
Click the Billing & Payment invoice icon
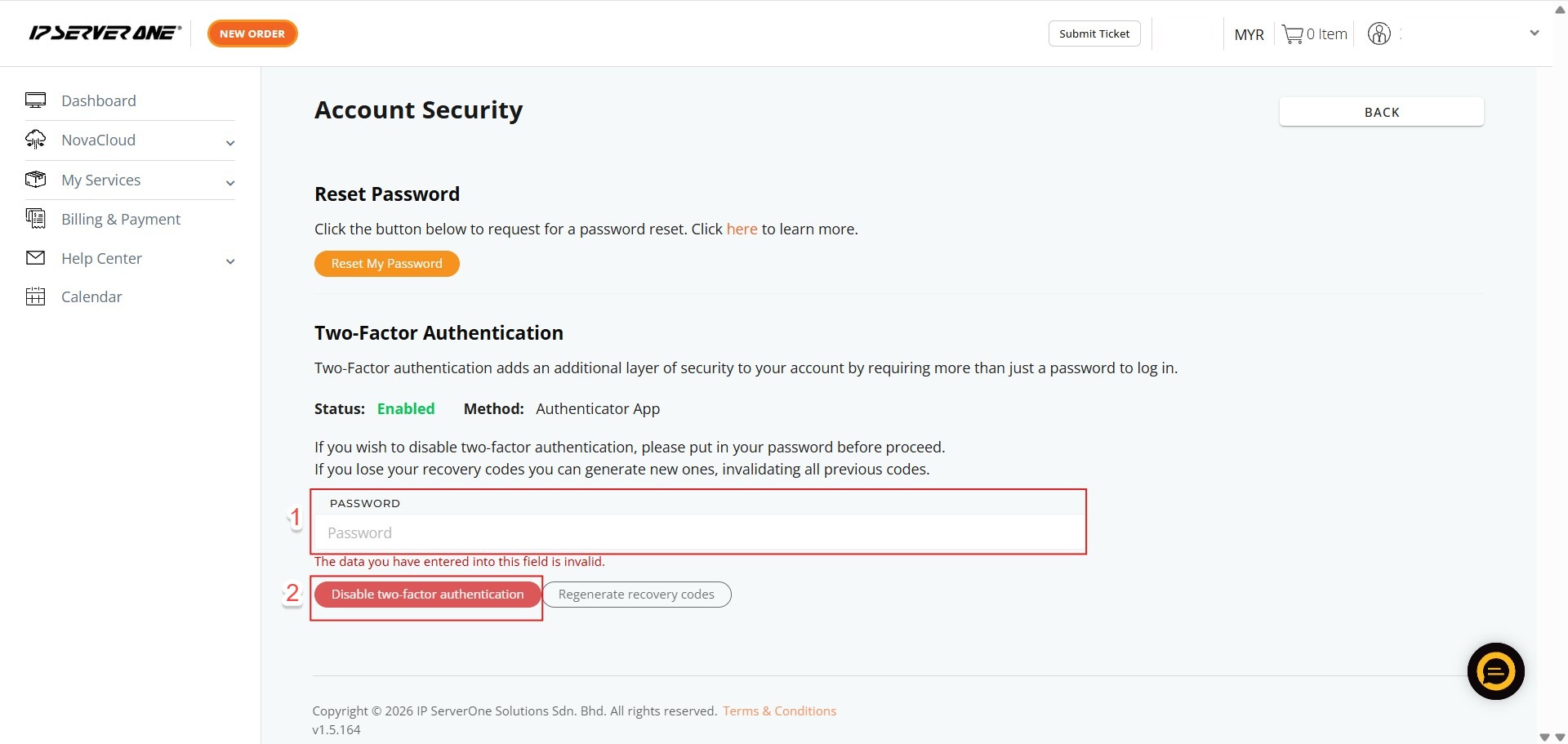click(35, 218)
